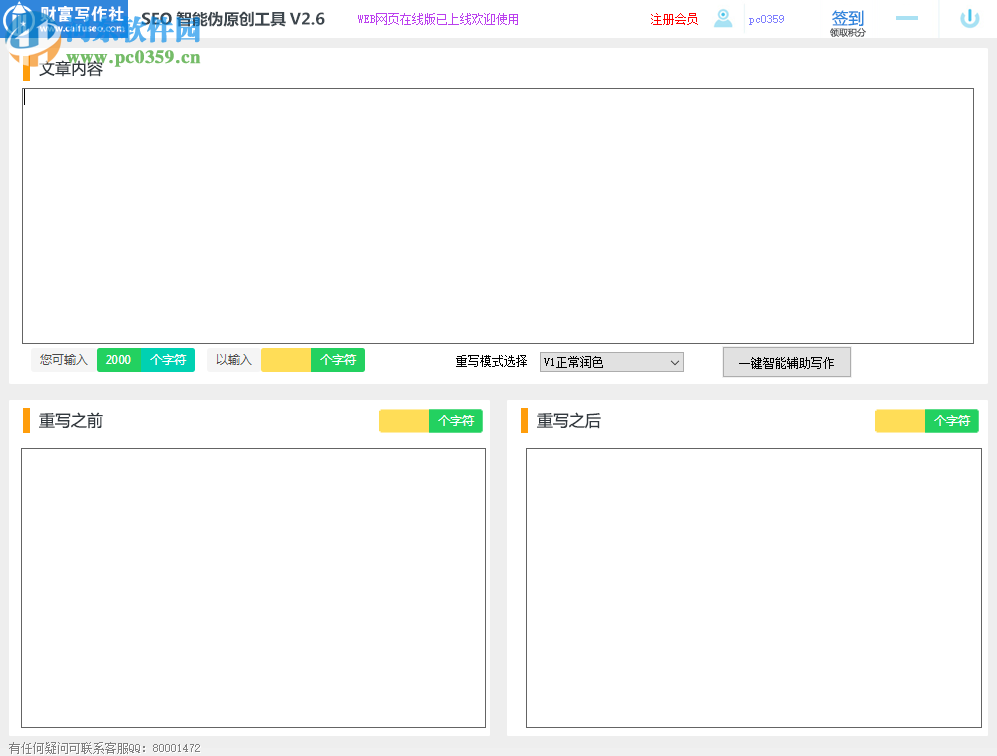Click the WEB网页在线版 announcement link
Viewport: 997px width, 756px height.
pos(437,19)
